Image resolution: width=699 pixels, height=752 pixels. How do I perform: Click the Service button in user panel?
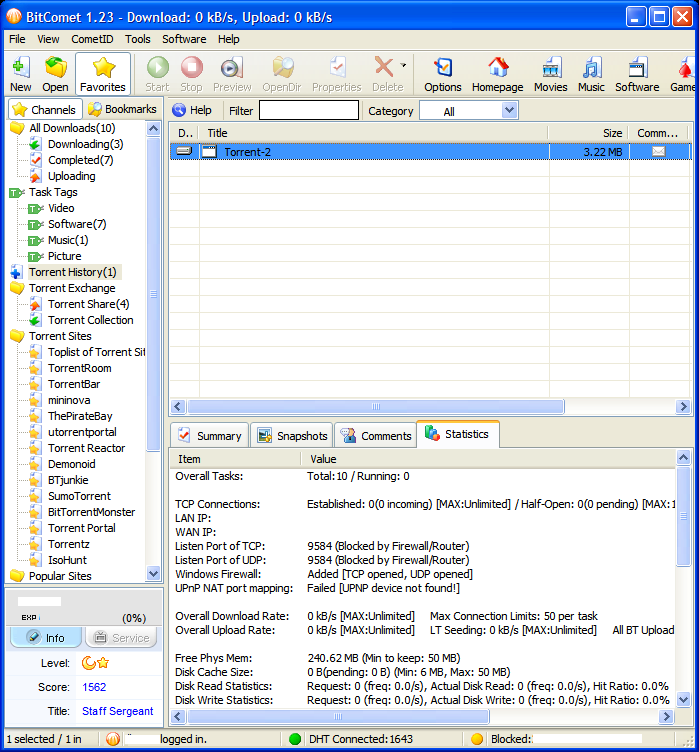(x=121, y=637)
